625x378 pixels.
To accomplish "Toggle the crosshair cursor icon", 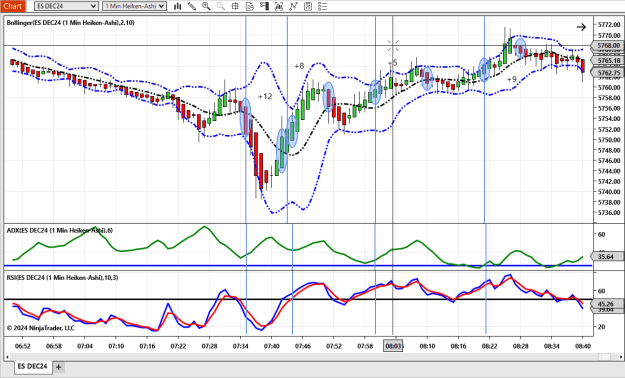I will tap(235, 6).
